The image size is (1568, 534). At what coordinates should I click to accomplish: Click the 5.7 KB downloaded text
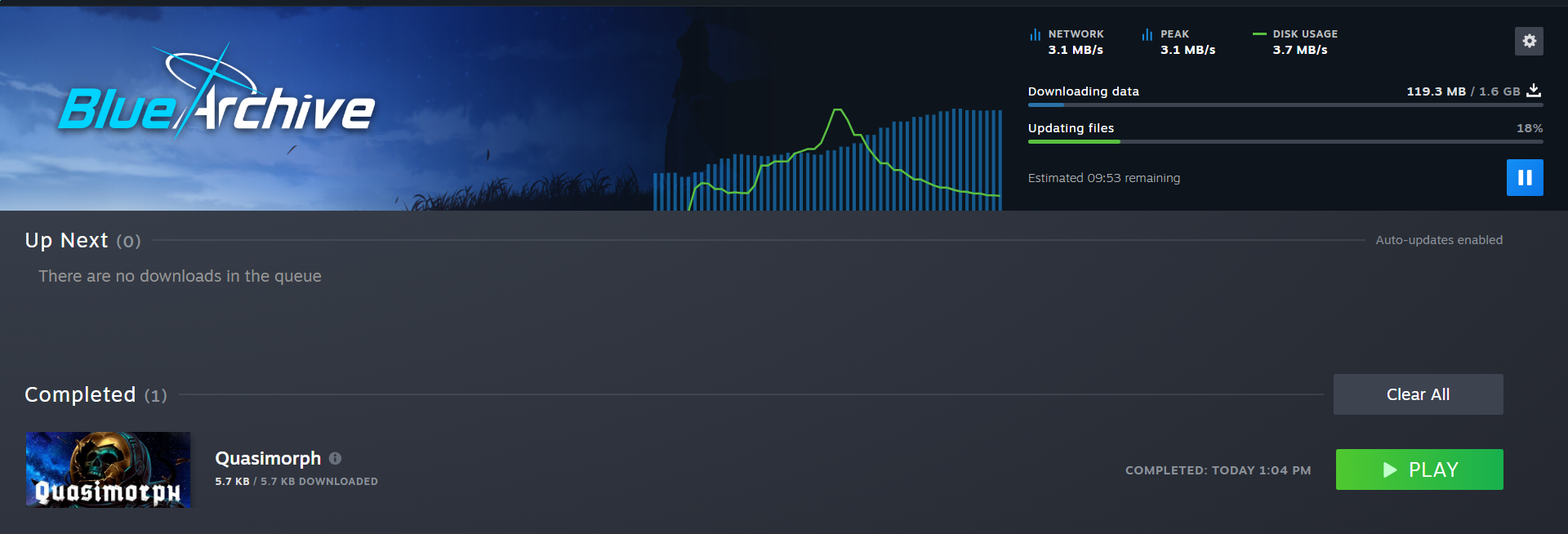click(296, 482)
